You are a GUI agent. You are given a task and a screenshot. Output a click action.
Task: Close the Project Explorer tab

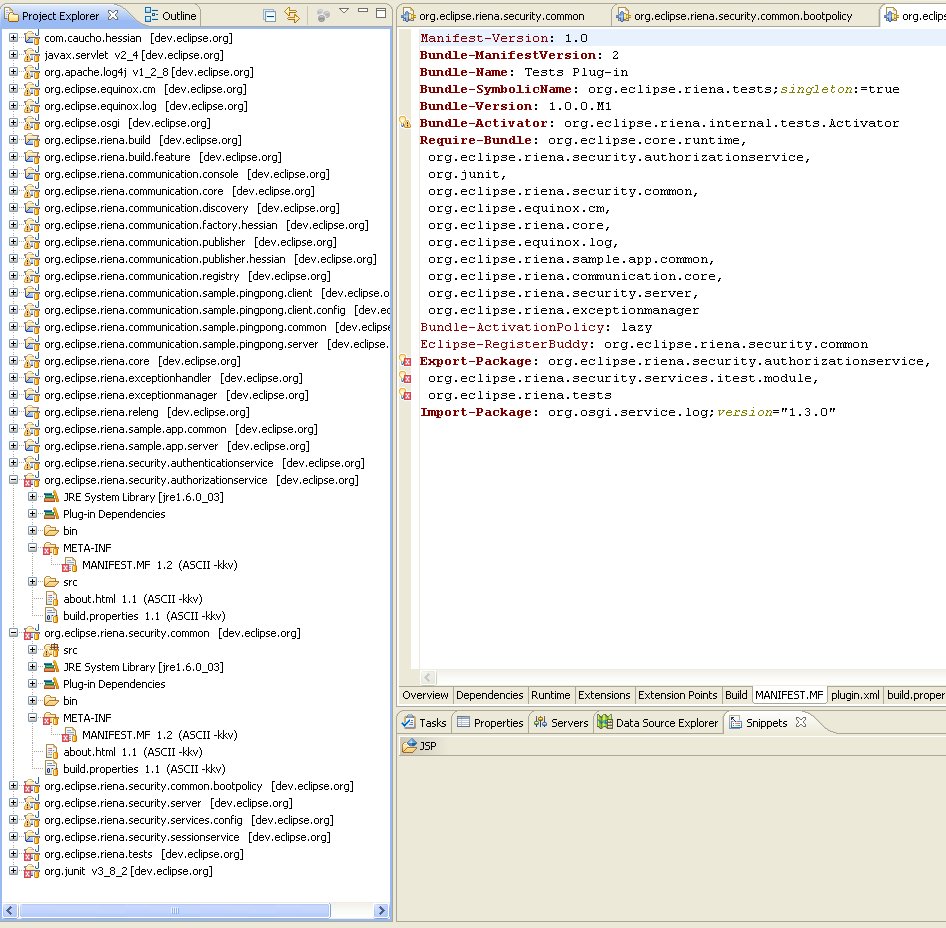(113, 15)
